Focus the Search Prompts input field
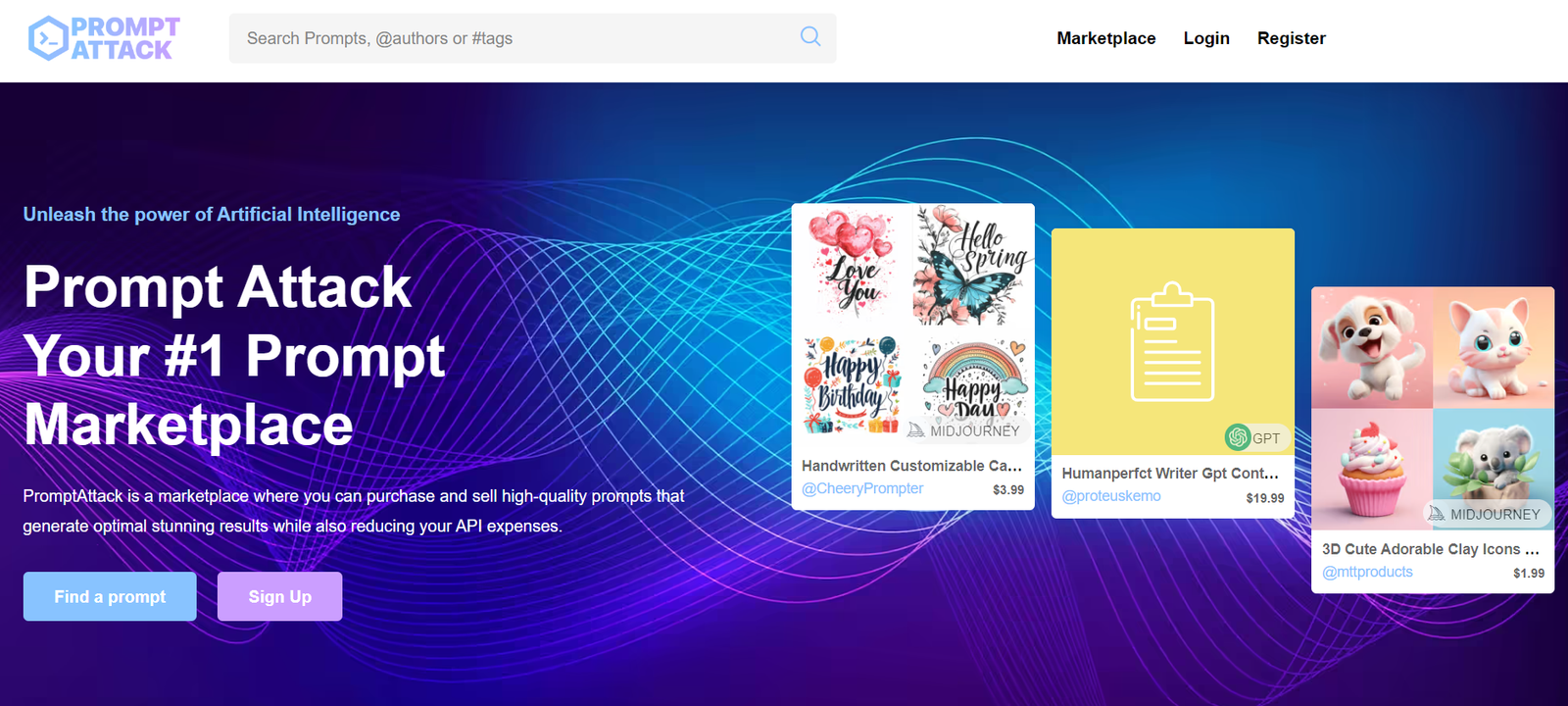Image resolution: width=1568 pixels, height=706 pixels. 510,38
